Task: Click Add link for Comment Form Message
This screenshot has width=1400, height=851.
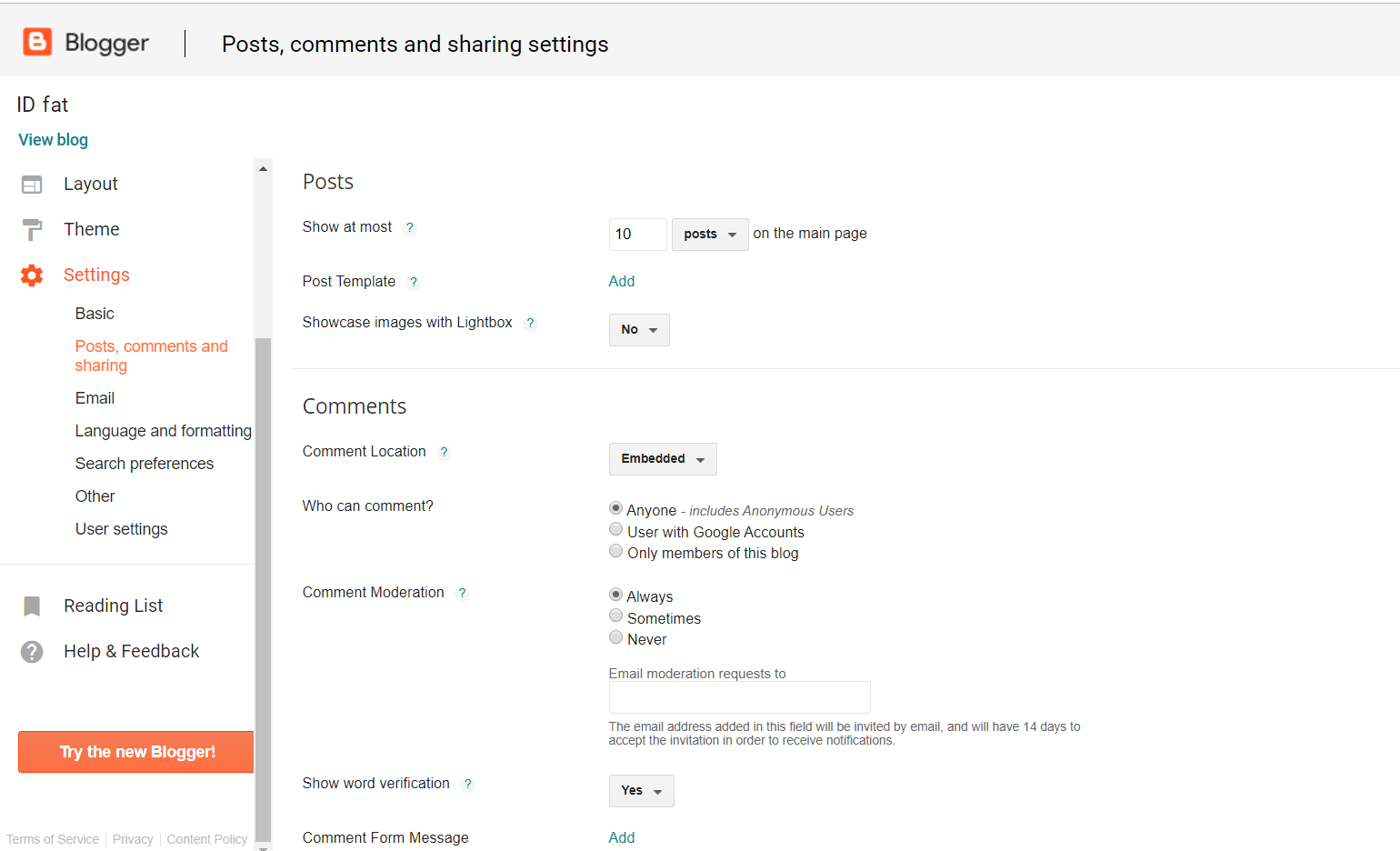Action: pyautogui.click(x=622, y=838)
